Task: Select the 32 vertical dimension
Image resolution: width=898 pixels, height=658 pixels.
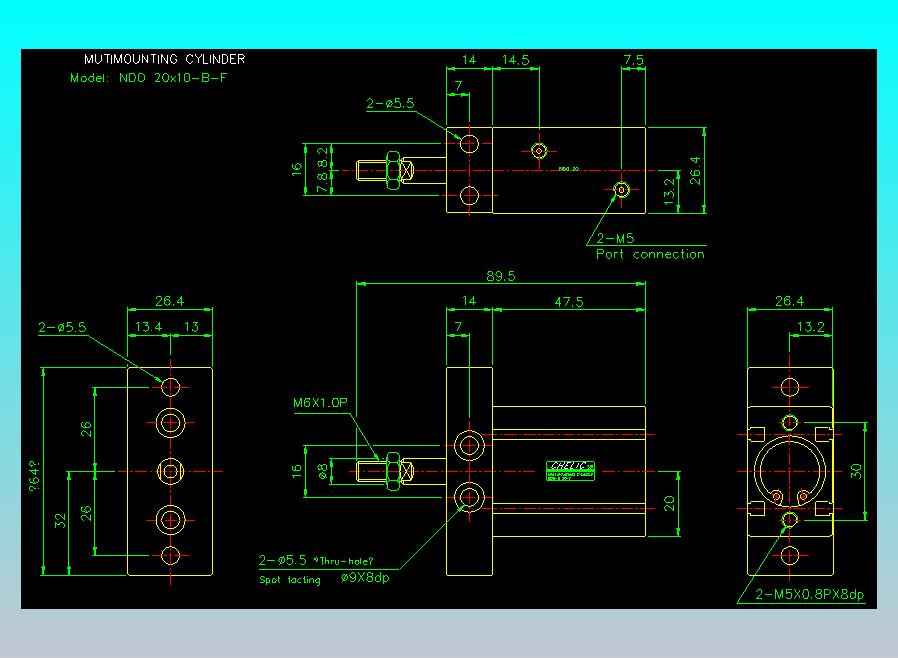Action: [60, 521]
